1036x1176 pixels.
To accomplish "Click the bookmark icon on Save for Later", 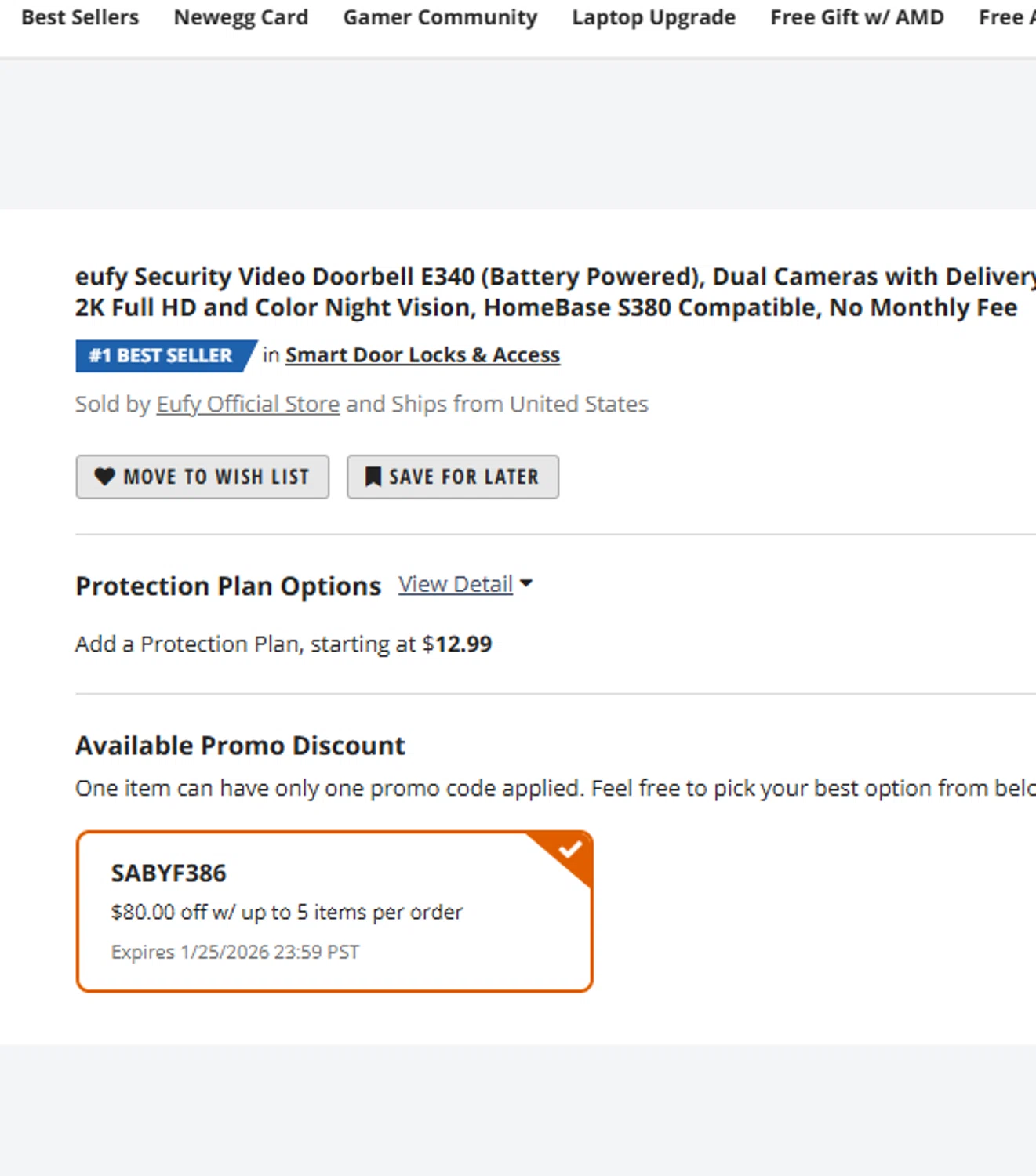I will coord(373,477).
